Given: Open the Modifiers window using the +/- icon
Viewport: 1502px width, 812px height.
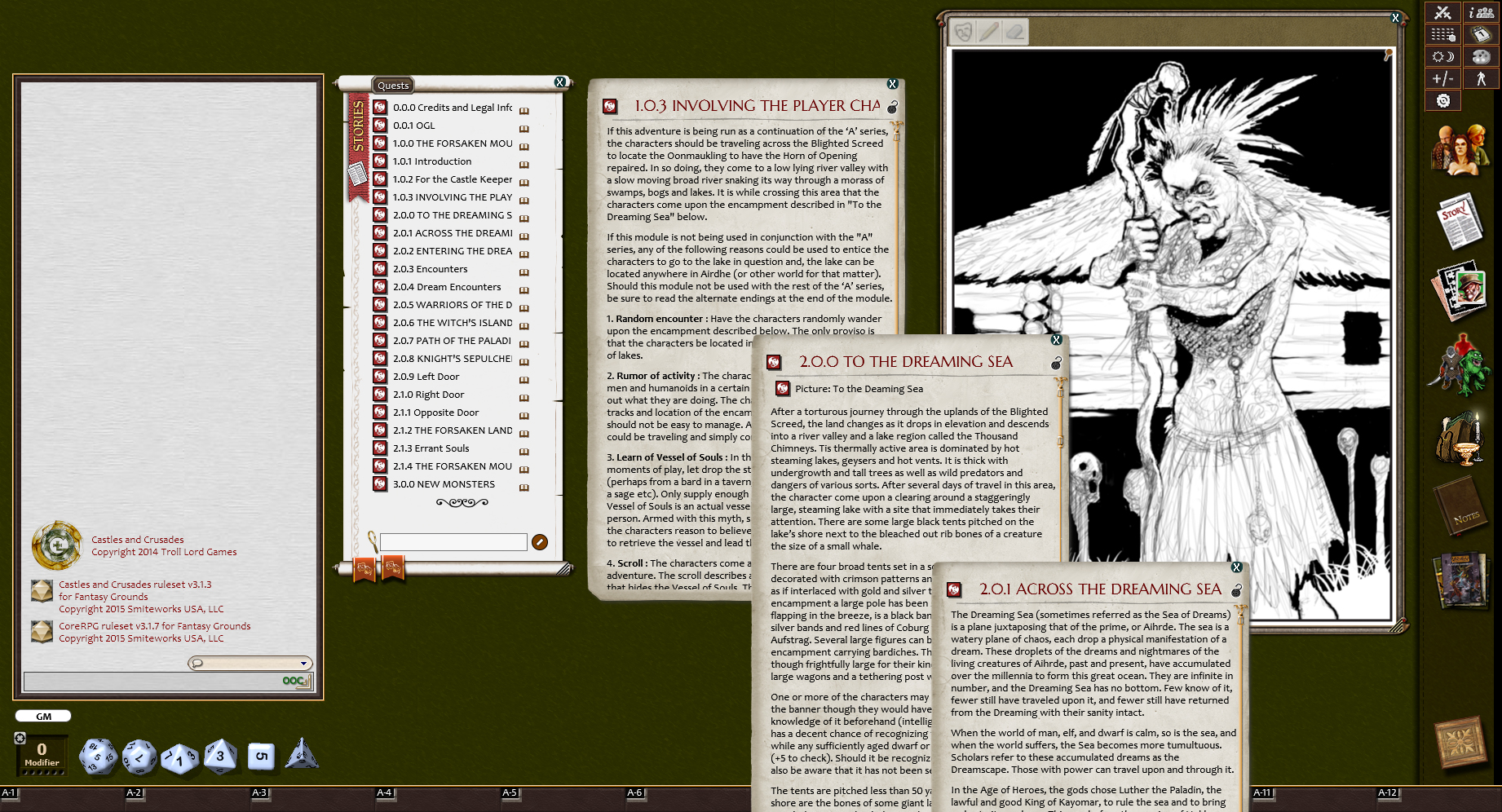Looking at the screenshot, I should tap(1442, 77).
